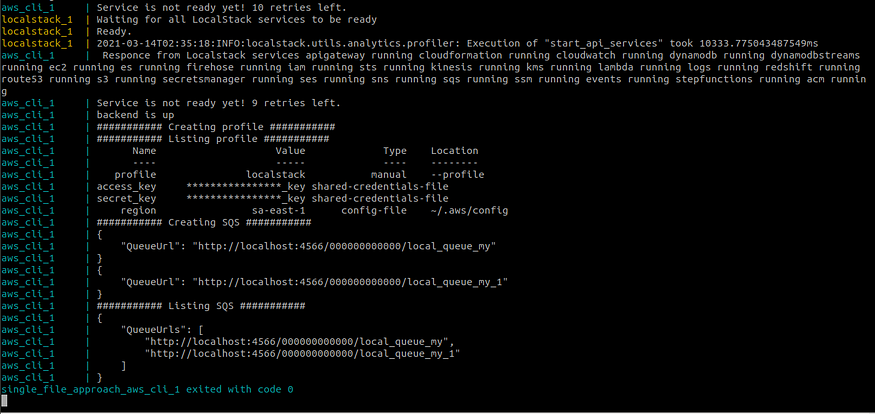Click the "--profile" location value
The height and width of the screenshot is (414, 875).
click(x=458, y=175)
